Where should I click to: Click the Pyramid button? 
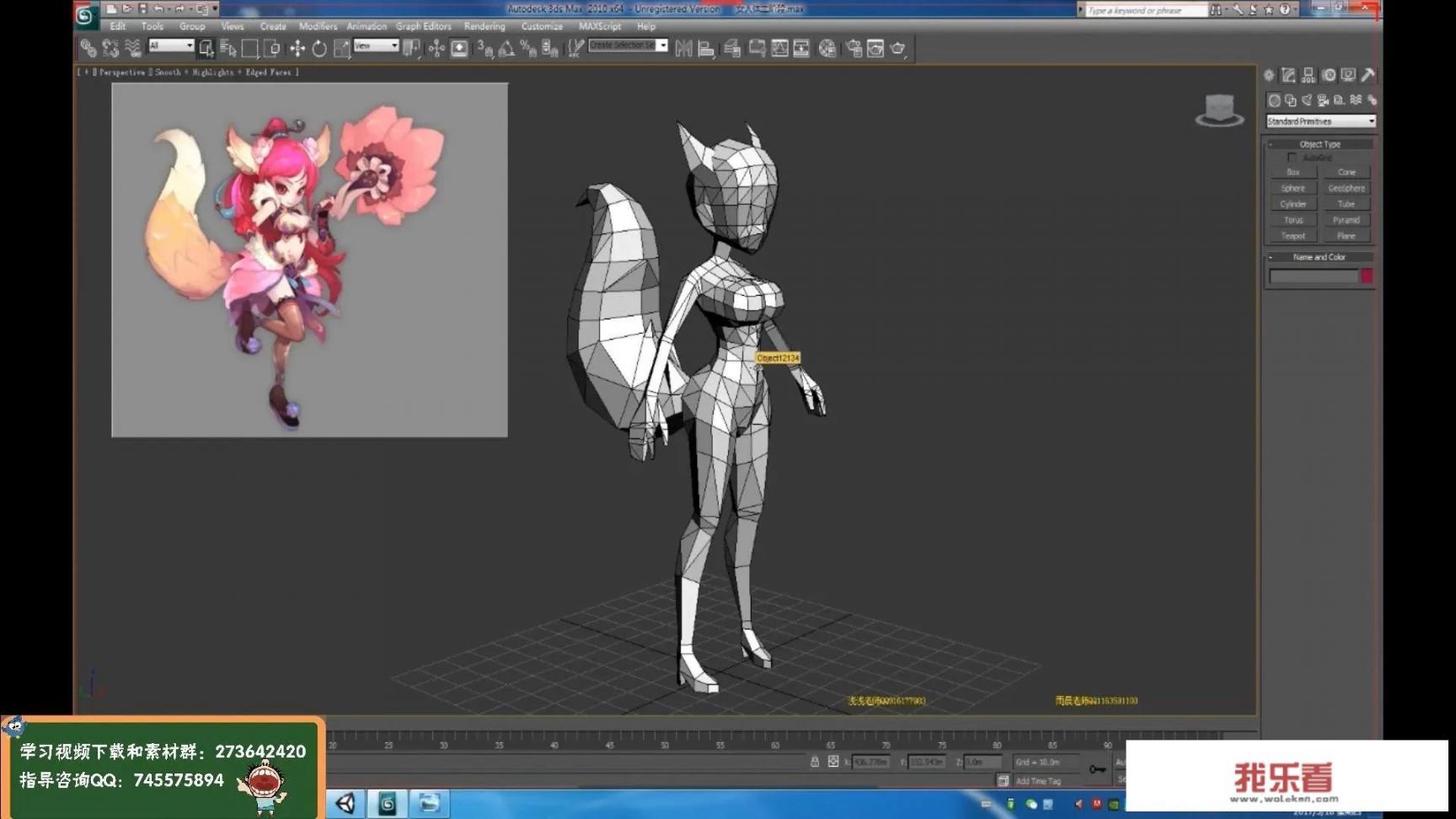[1346, 220]
